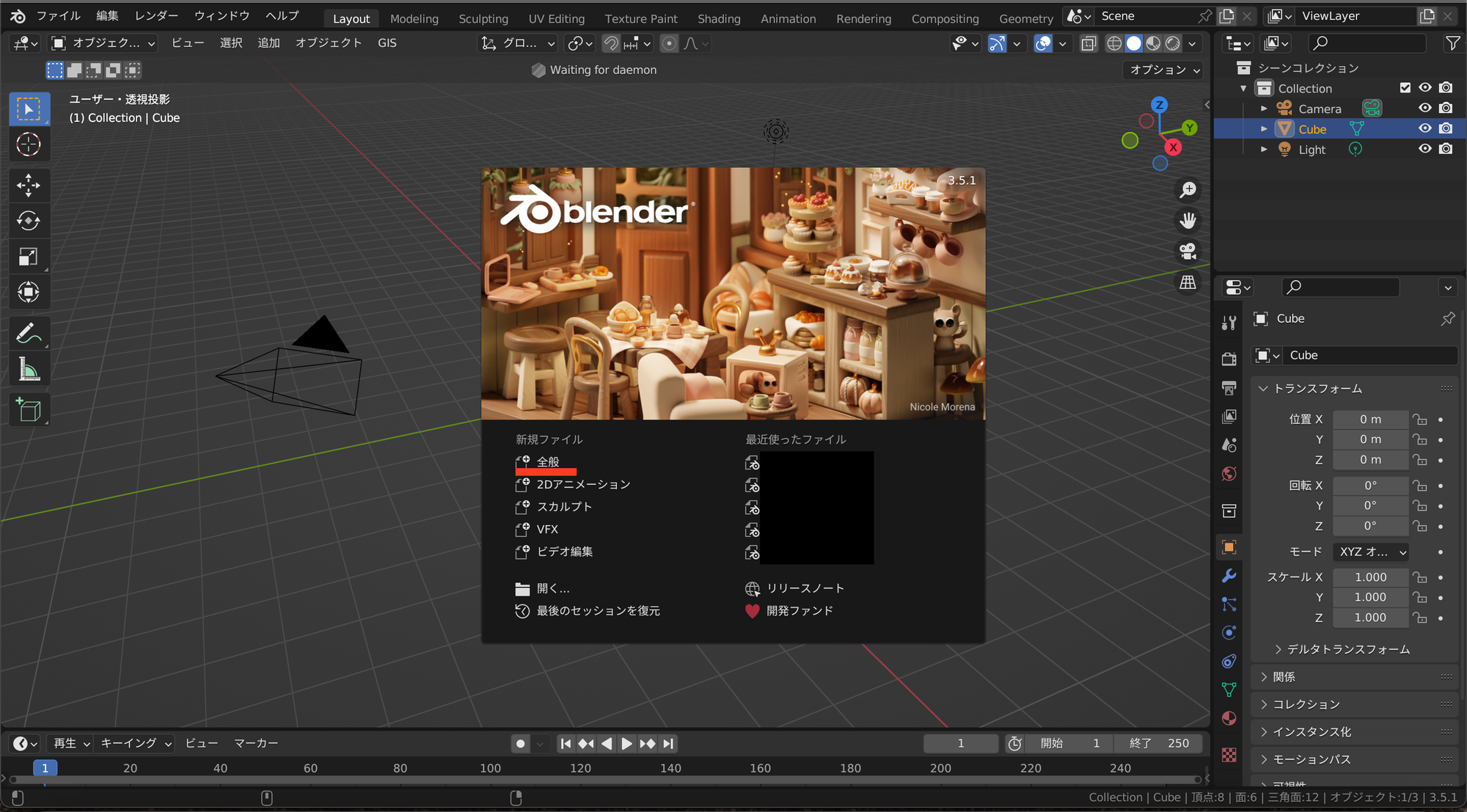
Task: Open the GIS menu
Action: tap(387, 43)
